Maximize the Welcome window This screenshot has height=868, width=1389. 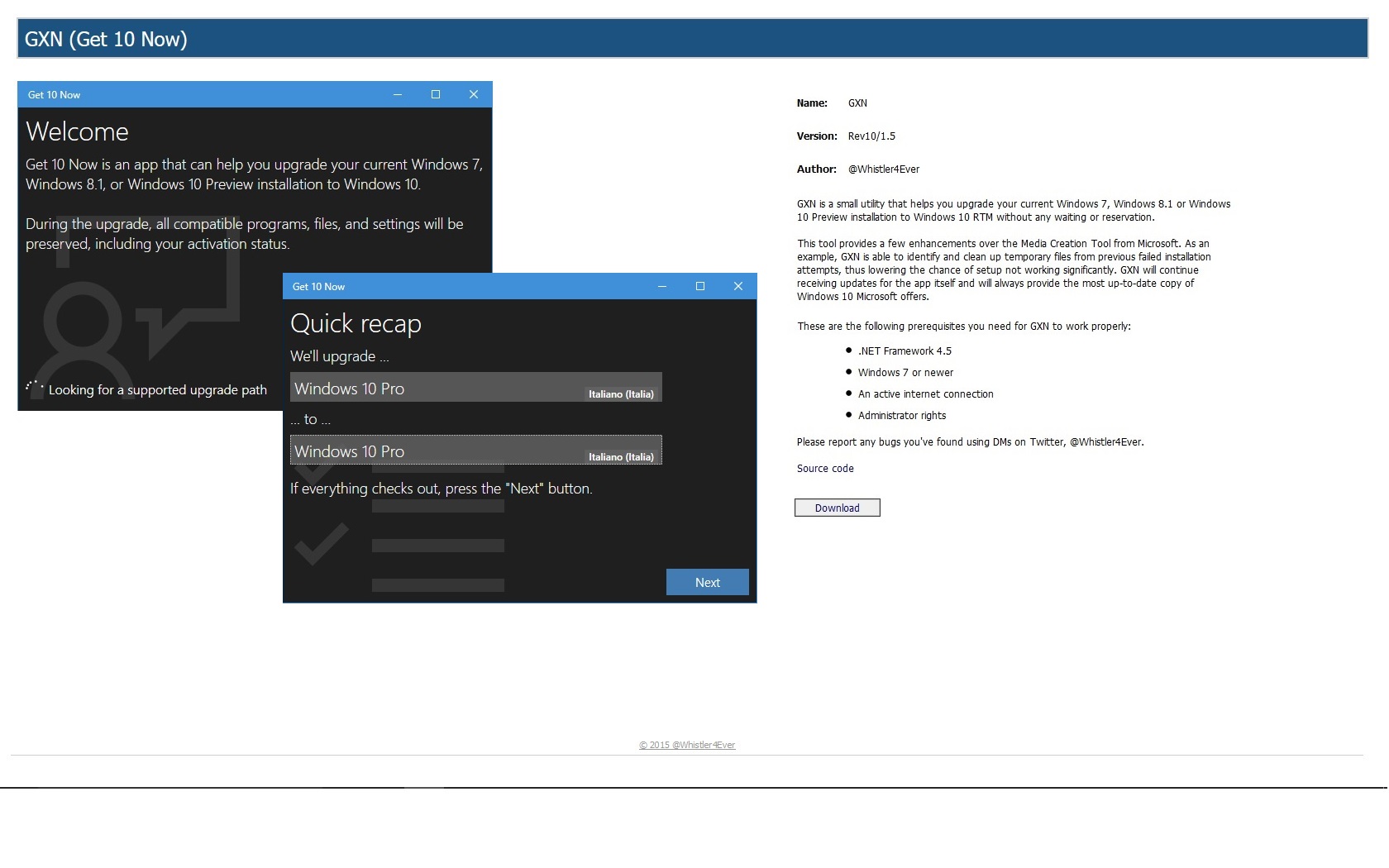(436, 94)
